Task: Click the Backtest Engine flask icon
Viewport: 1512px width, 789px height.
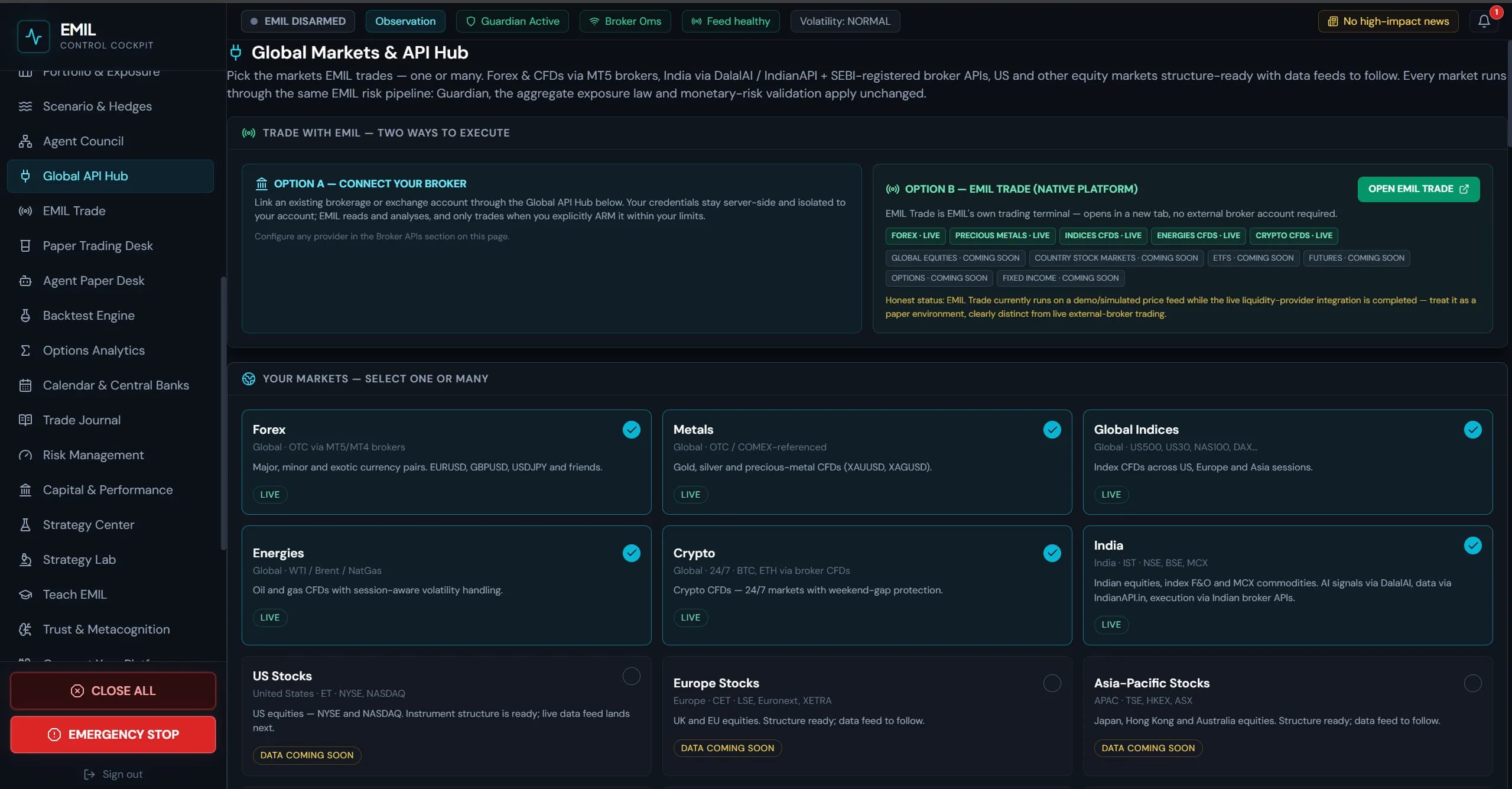Action: (25, 316)
